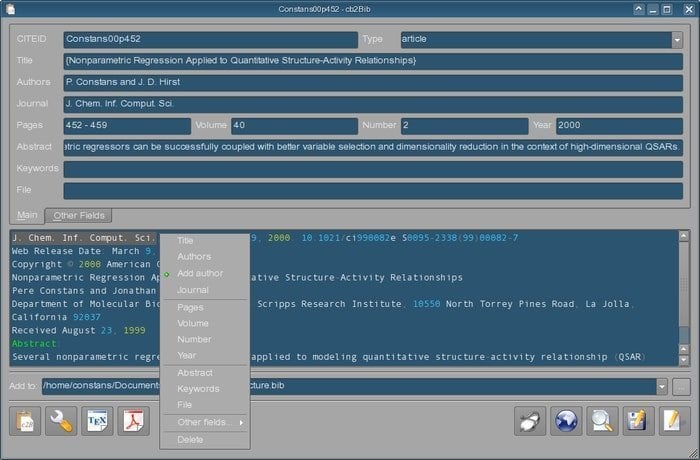This screenshot has height=460, width=700.
Task: Choose Pages in the context menu
Action: click(205, 307)
